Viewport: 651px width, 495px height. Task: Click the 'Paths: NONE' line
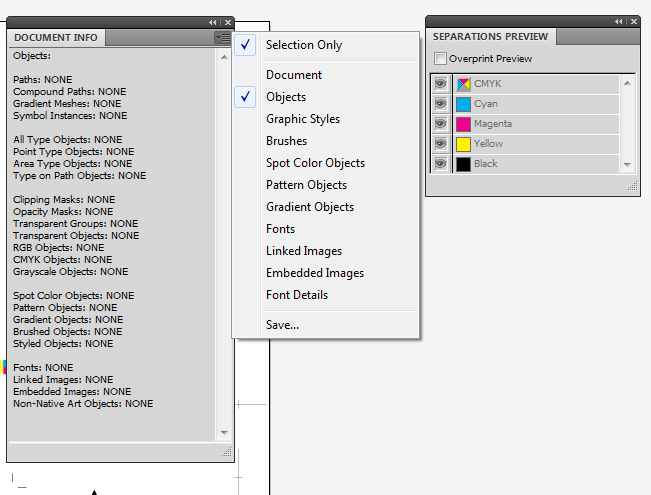coord(42,79)
